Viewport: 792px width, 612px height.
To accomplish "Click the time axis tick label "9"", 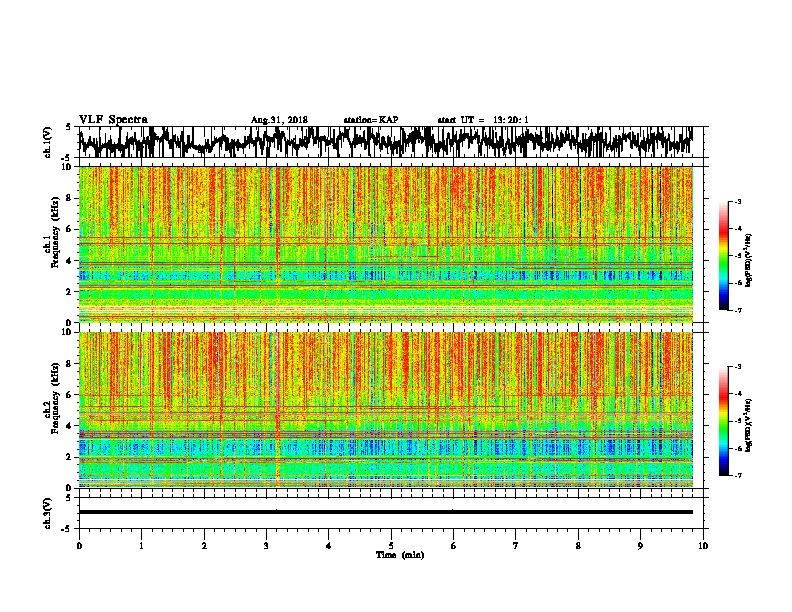I will tap(640, 546).
